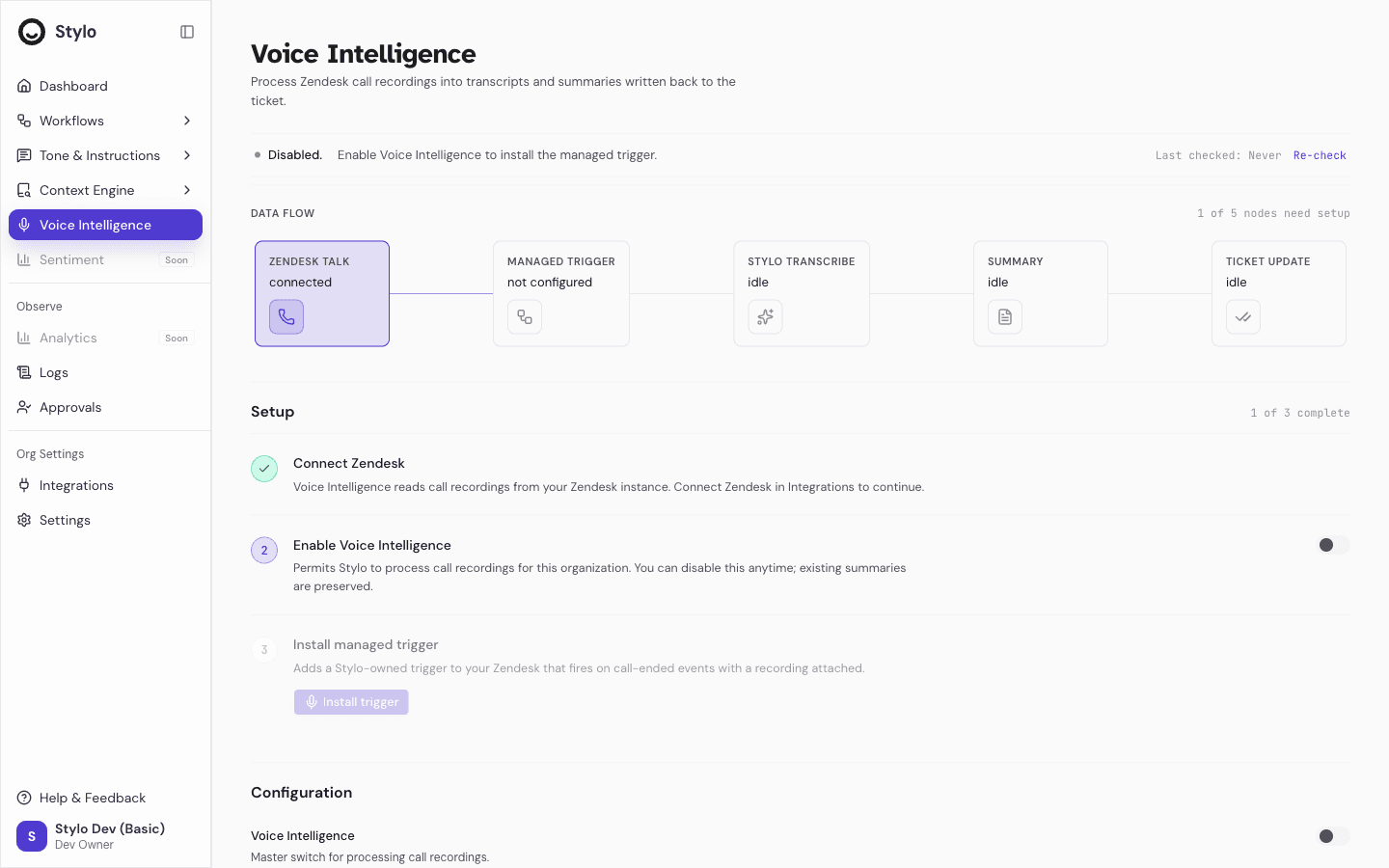Click the Analytics bar chart icon
Image resolution: width=1389 pixels, height=868 pixels.
[24, 338]
